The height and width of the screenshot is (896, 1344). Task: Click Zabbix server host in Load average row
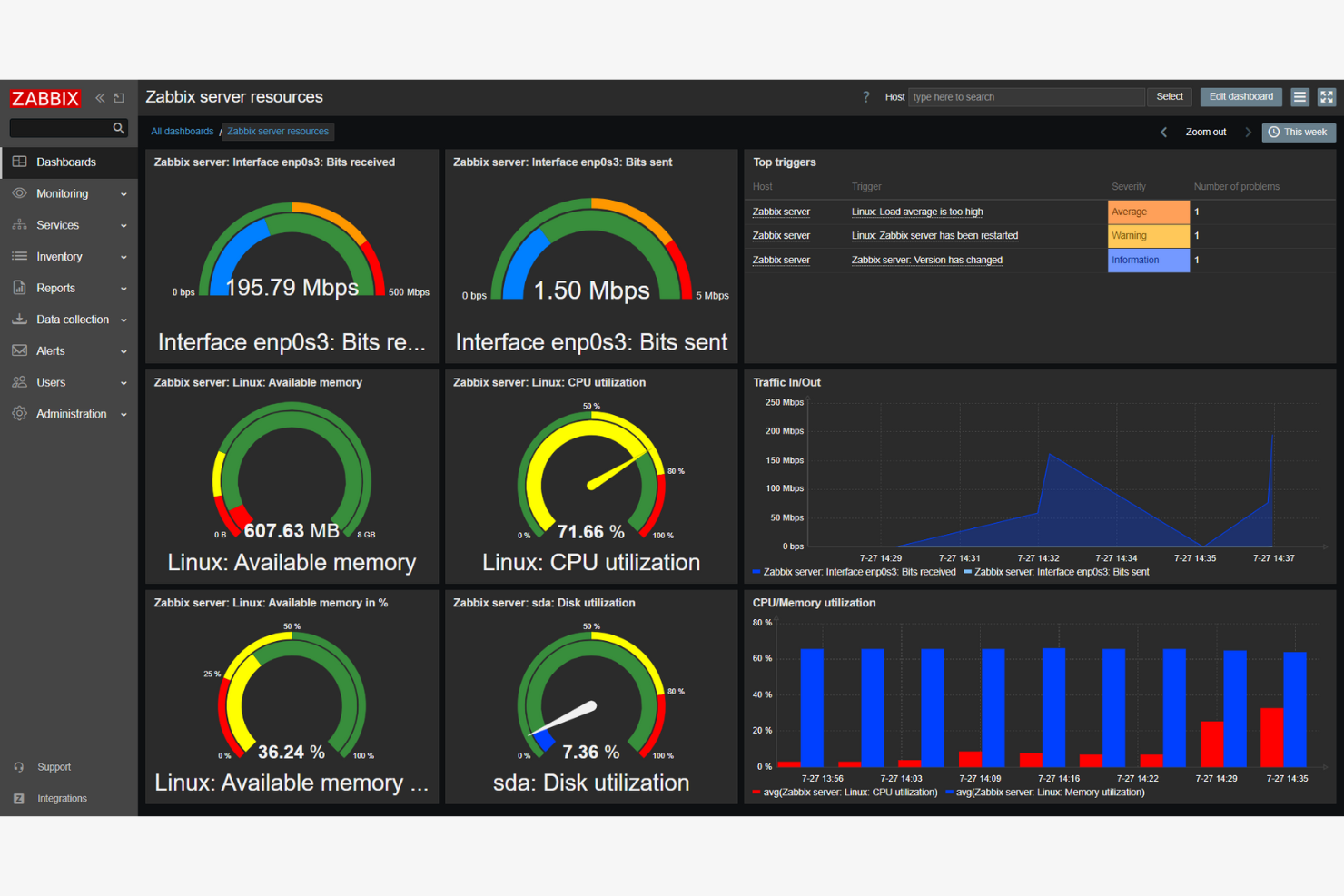pyautogui.click(x=781, y=212)
